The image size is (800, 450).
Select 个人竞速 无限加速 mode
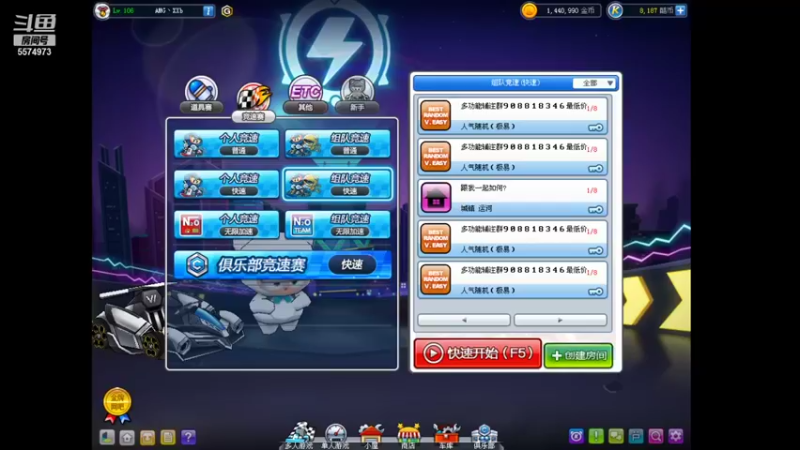point(227,224)
